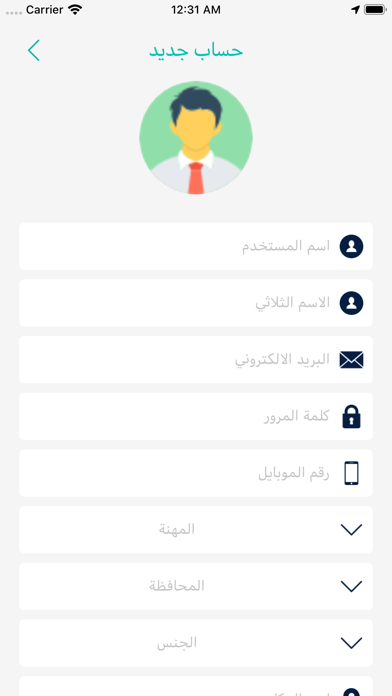This screenshot has height=696, width=392.
Task: Expand the chevron arrow beside الجنس
Action: point(351,643)
